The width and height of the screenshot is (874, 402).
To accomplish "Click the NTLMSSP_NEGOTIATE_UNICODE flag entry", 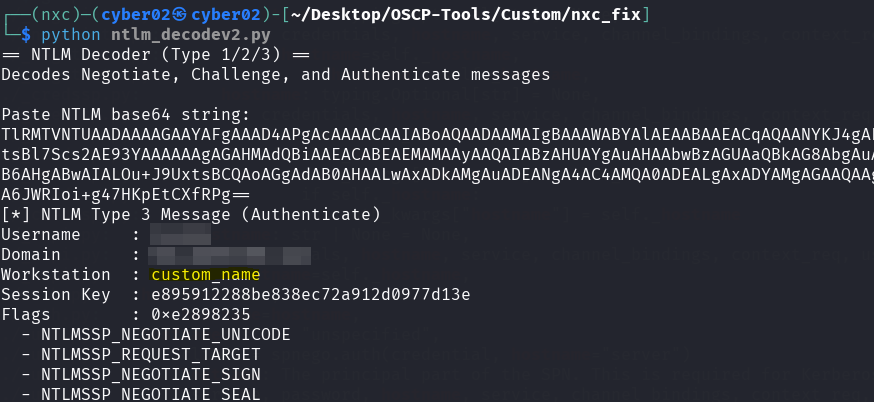I will click(165, 334).
